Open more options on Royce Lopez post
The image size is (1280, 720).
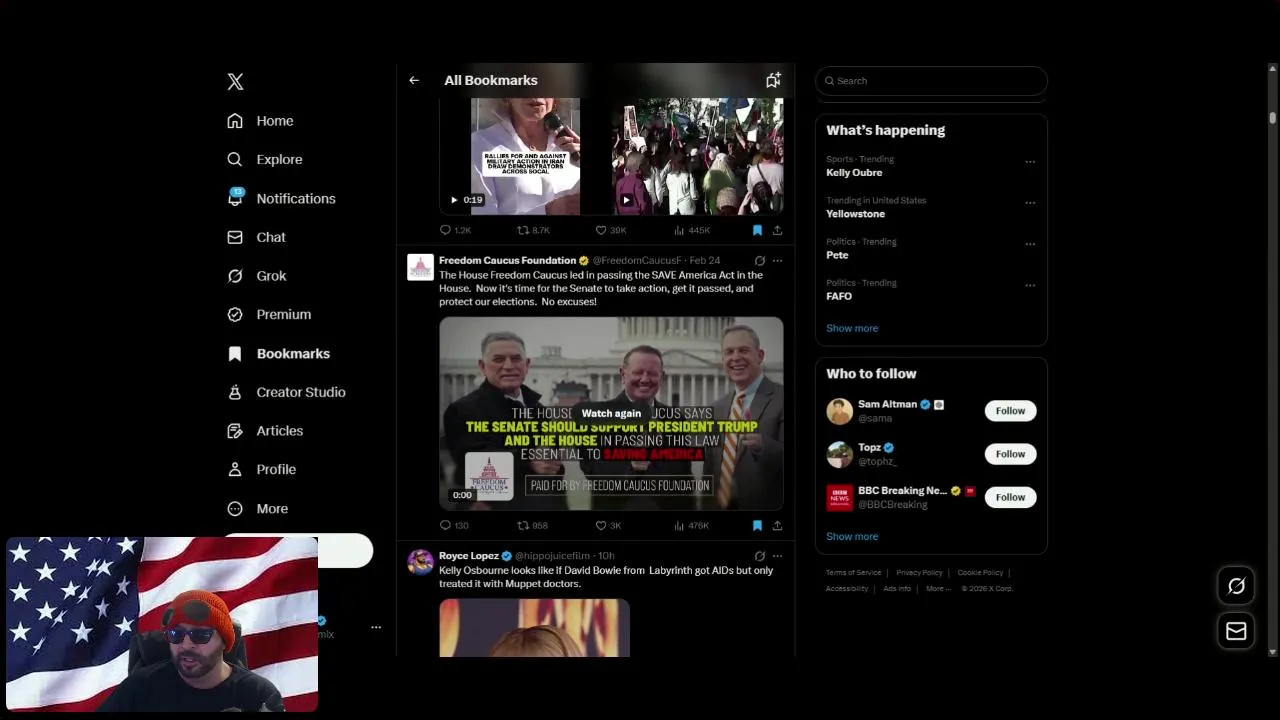pyautogui.click(x=777, y=556)
